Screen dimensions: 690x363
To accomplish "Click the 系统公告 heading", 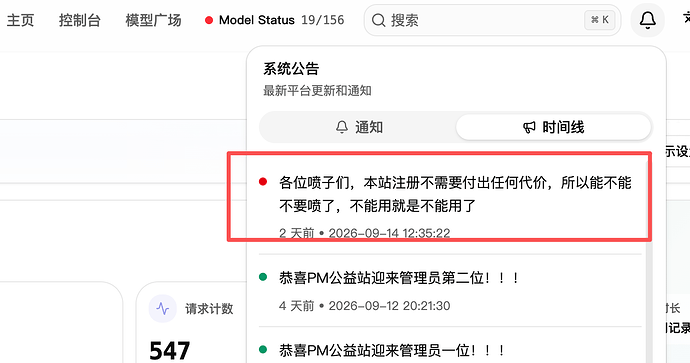I will pos(291,69).
